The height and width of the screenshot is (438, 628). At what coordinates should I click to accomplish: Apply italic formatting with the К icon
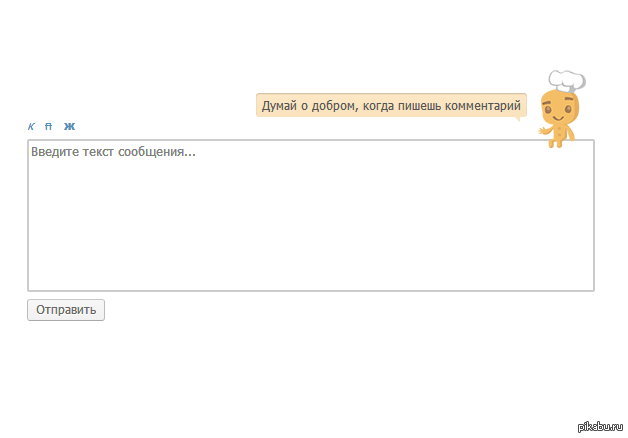(x=31, y=127)
